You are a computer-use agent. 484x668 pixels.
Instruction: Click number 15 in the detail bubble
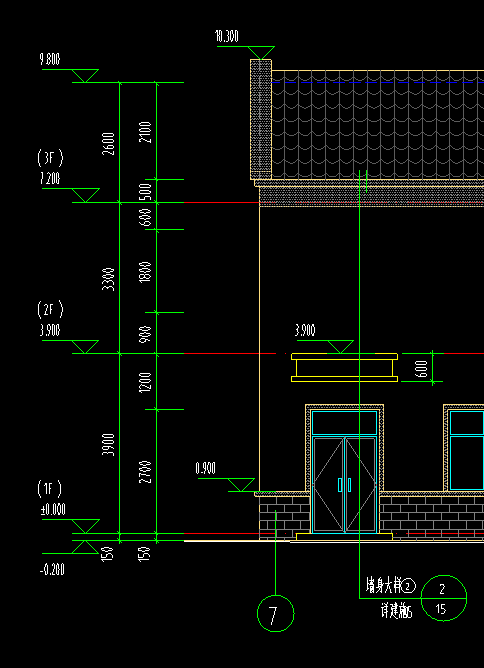441,609
